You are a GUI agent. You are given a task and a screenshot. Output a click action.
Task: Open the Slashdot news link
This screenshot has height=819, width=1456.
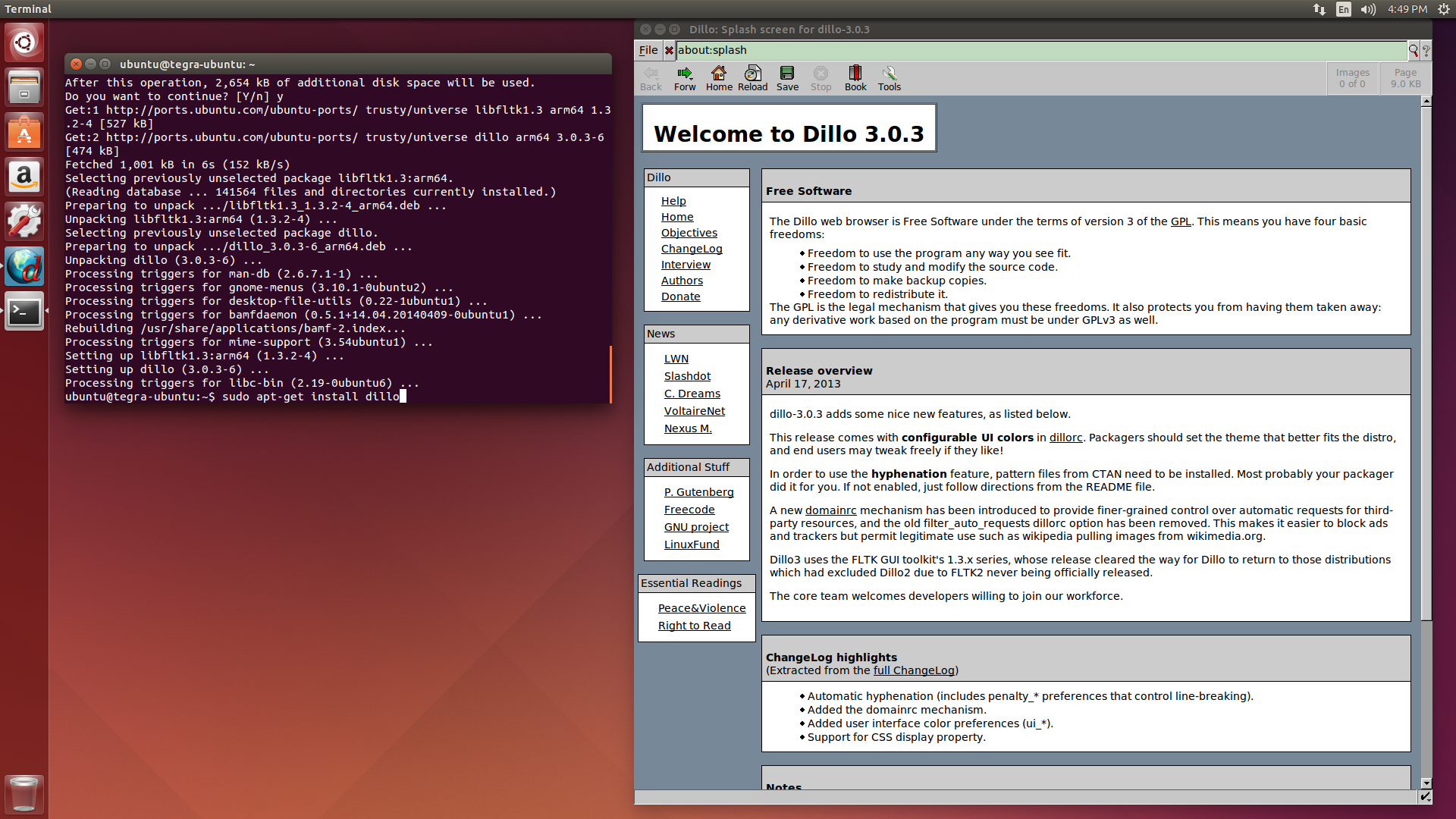click(x=687, y=376)
